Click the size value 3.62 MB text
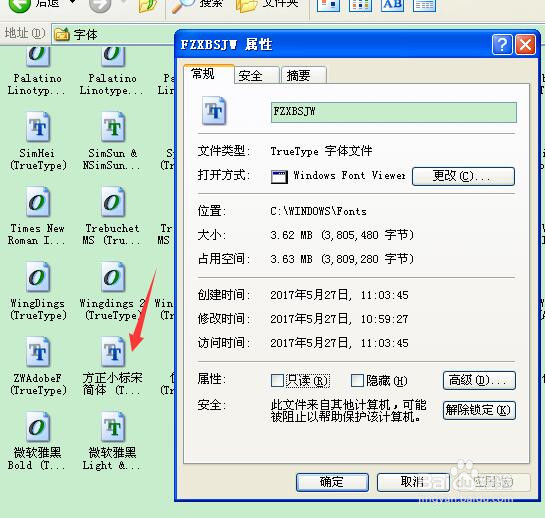This screenshot has width=545, height=518. pyautogui.click(x=342, y=235)
